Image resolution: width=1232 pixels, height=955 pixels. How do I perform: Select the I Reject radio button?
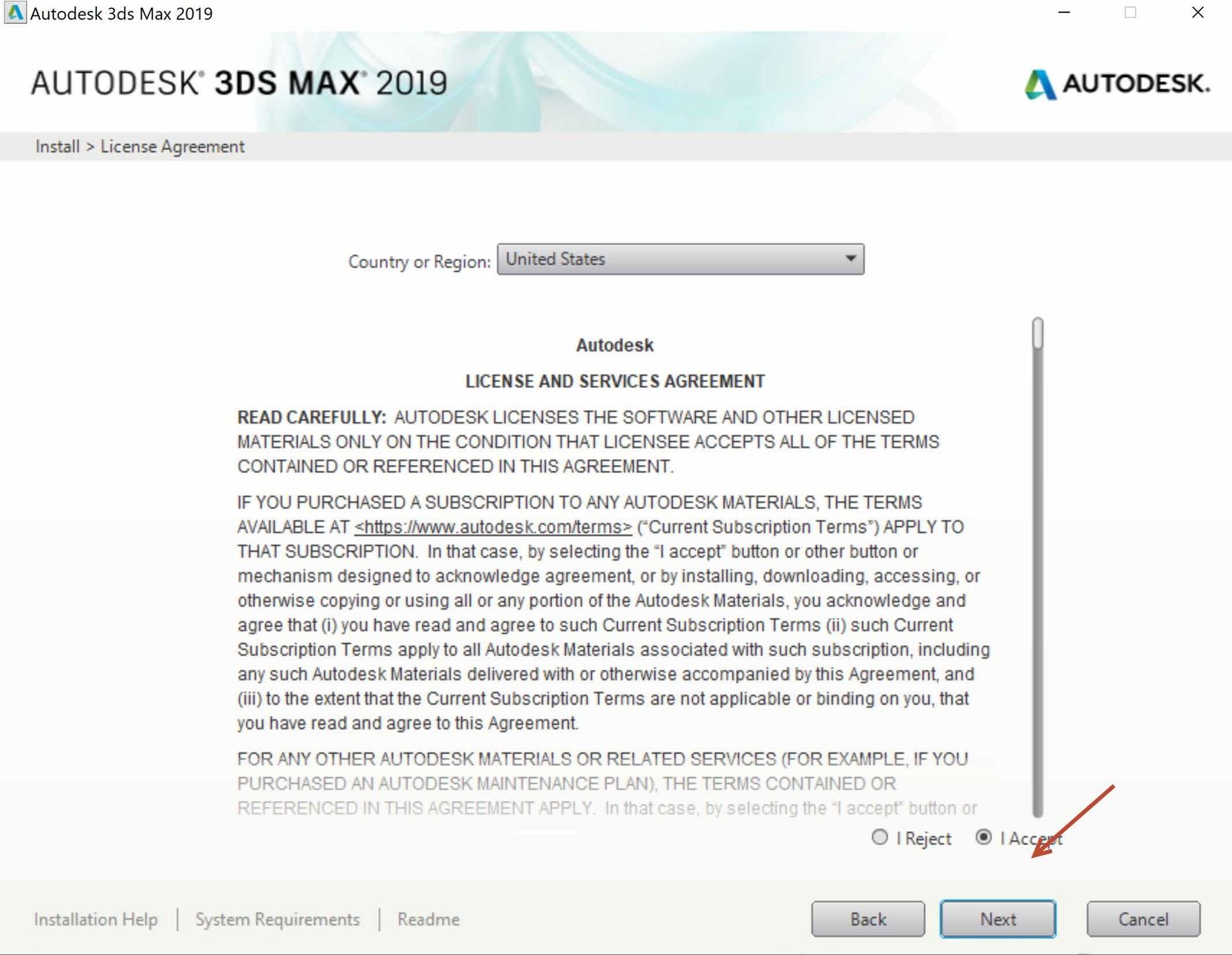[x=879, y=838]
